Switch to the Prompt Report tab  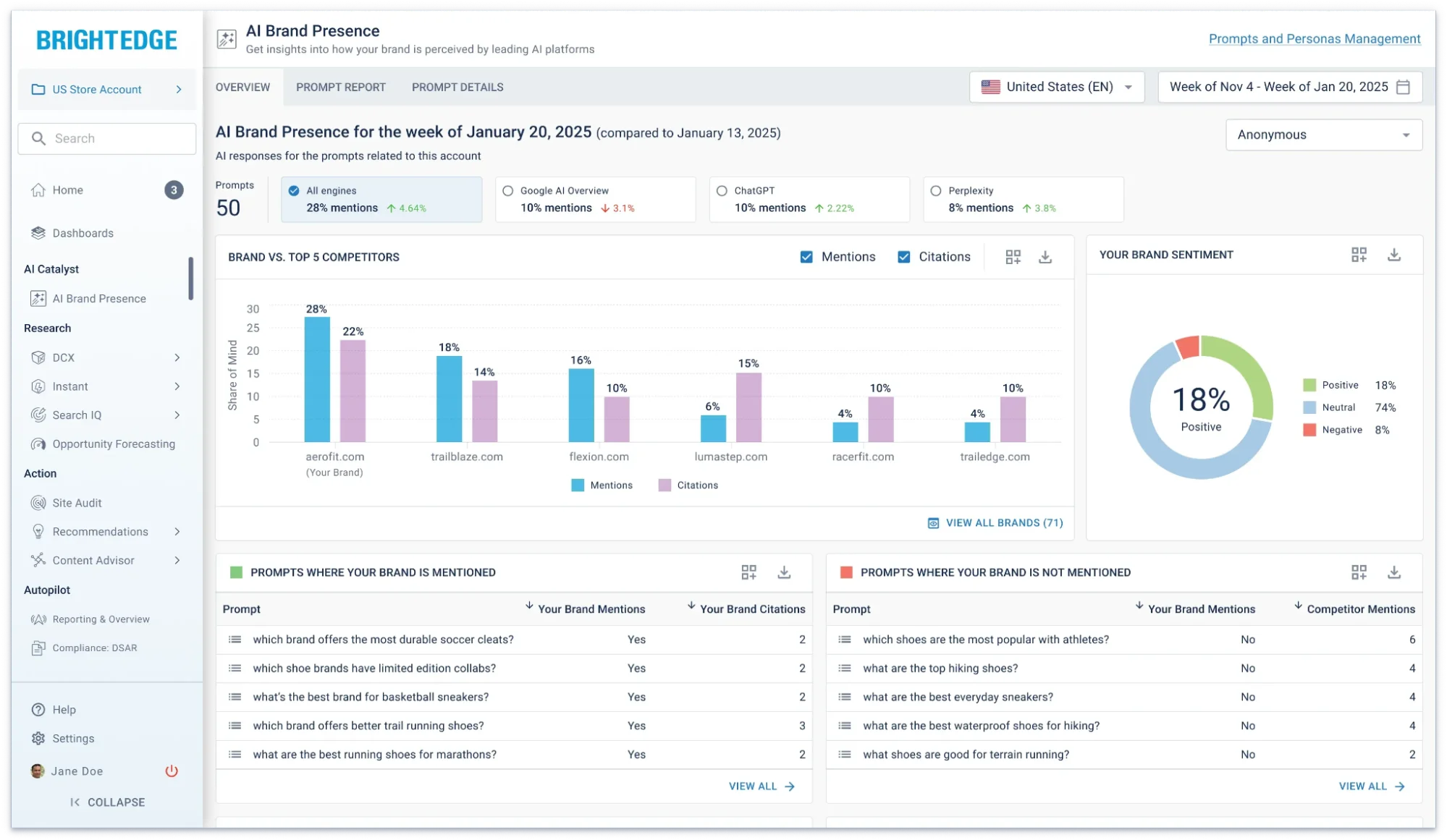coord(340,87)
